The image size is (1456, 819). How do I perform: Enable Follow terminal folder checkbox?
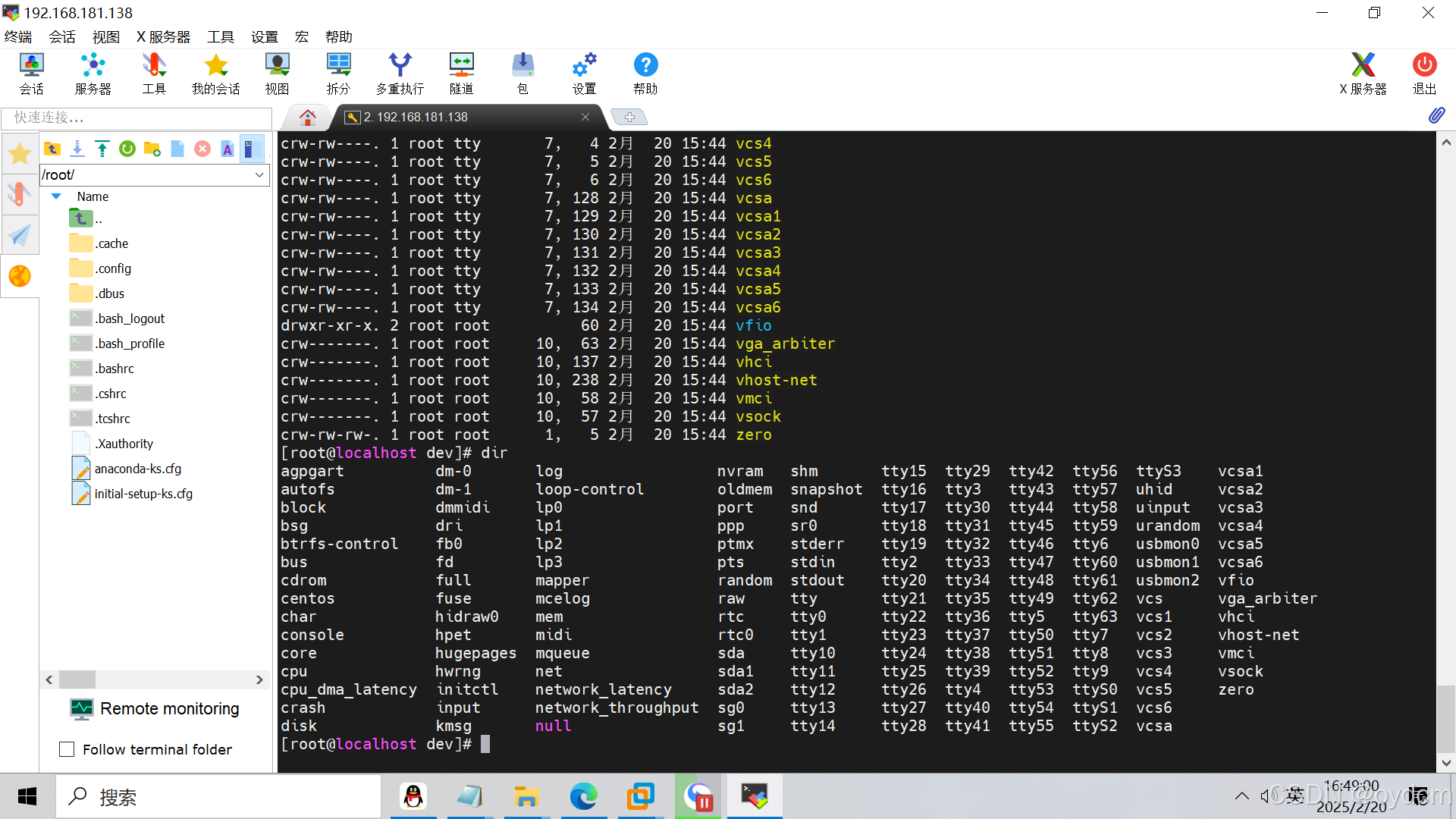[x=67, y=749]
